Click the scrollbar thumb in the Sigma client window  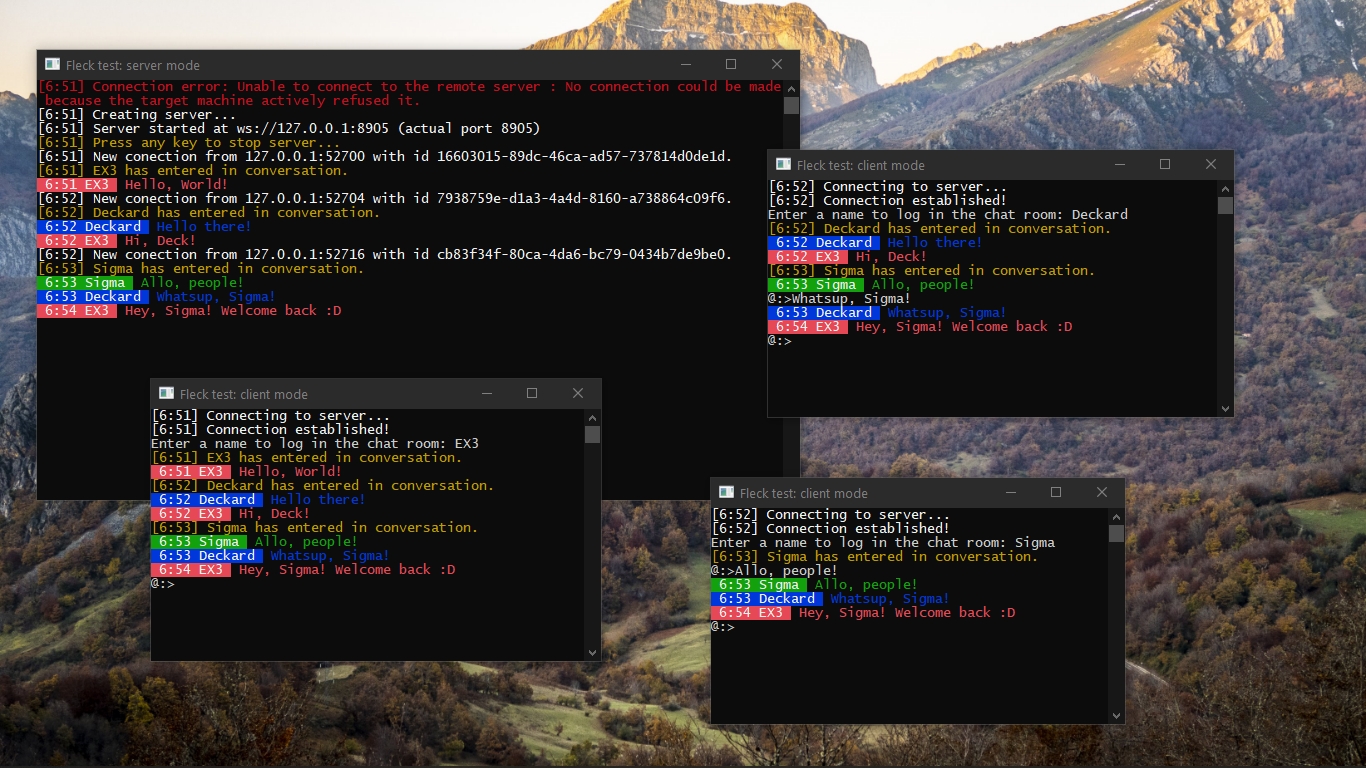[x=1116, y=533]
